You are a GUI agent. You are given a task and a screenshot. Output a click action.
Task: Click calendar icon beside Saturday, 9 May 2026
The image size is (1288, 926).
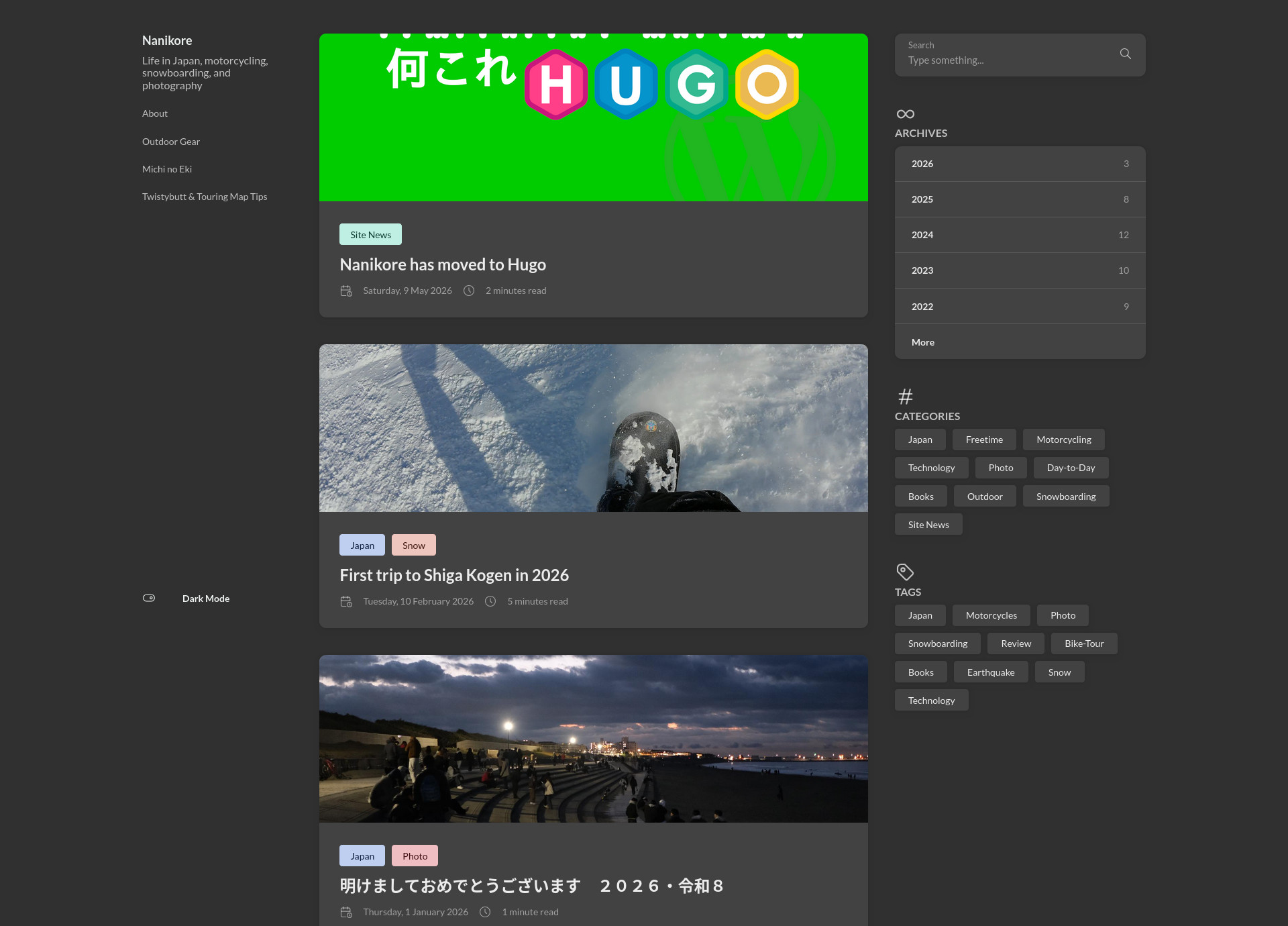click(x=346, y=291)
